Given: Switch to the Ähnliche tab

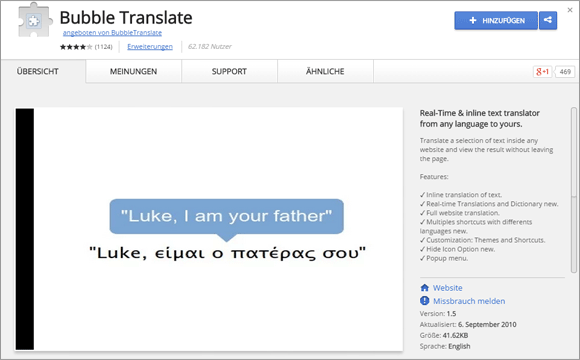Looking at the screenshot, I should (x=325, y=71).
